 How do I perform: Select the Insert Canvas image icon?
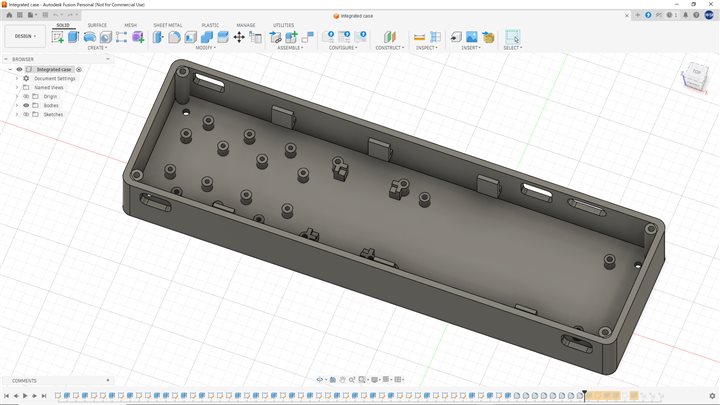pyautogui.click(x=472, y=37)
